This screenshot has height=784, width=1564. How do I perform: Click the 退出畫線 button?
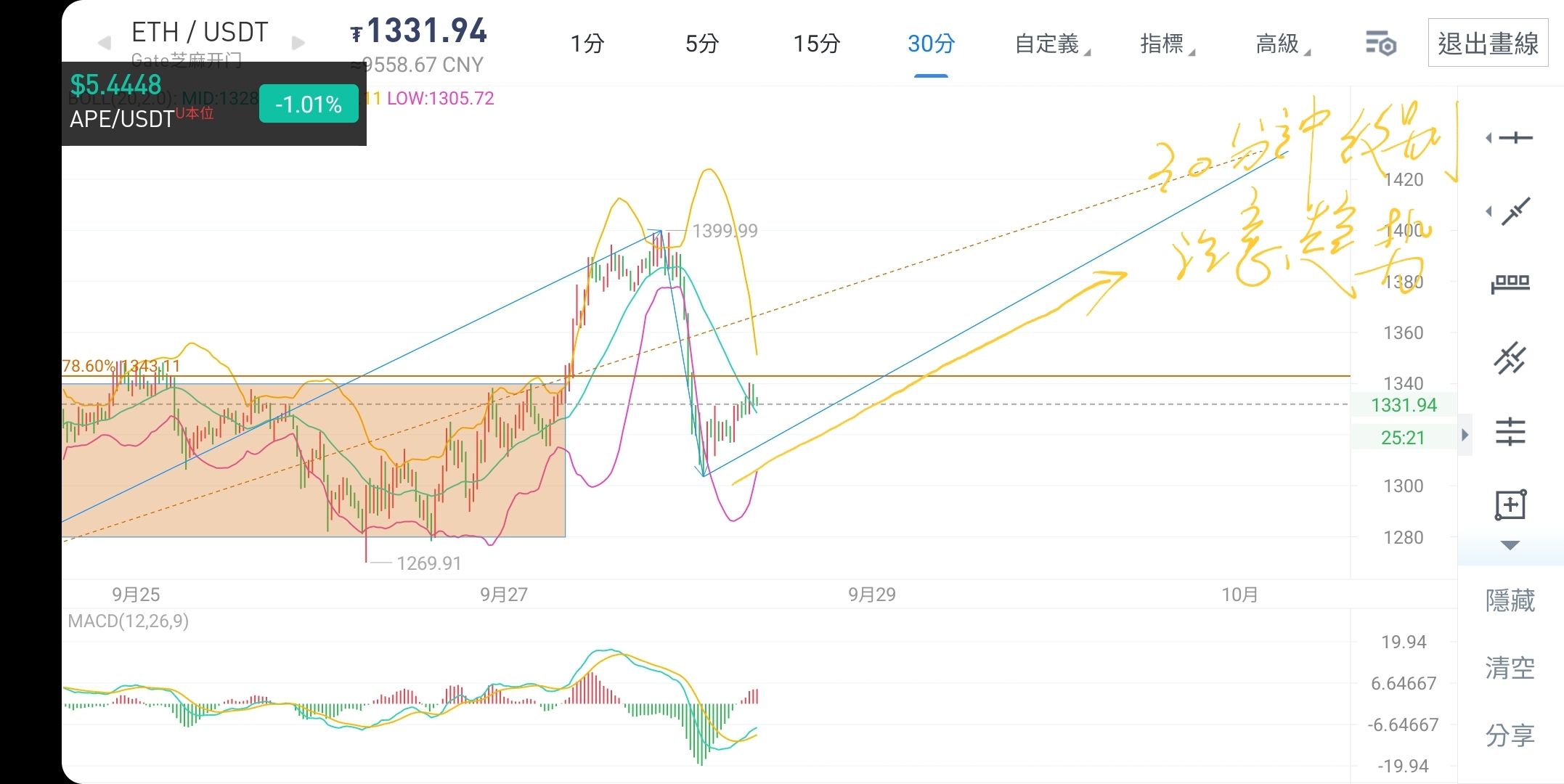1488,44
